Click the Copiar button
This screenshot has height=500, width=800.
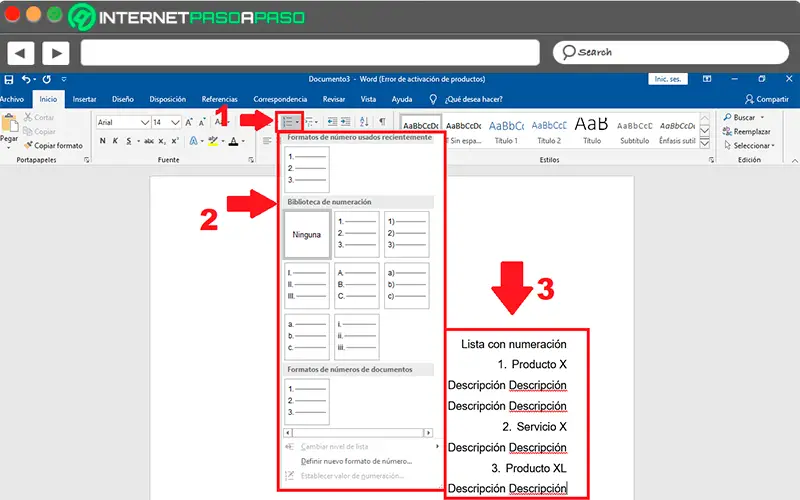tap(39, 131)
